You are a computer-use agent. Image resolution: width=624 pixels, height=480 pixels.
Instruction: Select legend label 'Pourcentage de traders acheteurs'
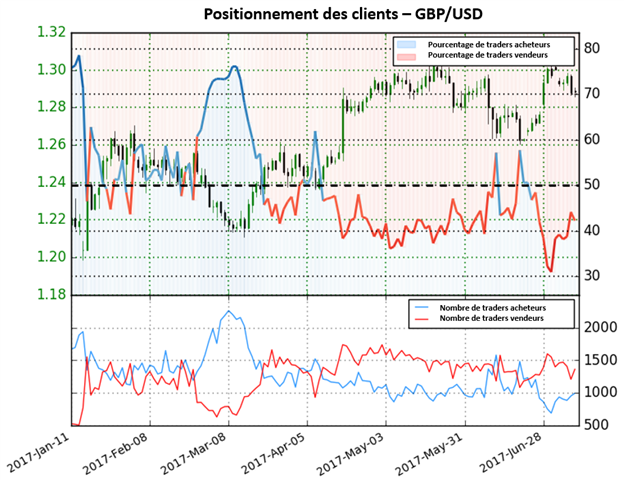tap(489, 45)
